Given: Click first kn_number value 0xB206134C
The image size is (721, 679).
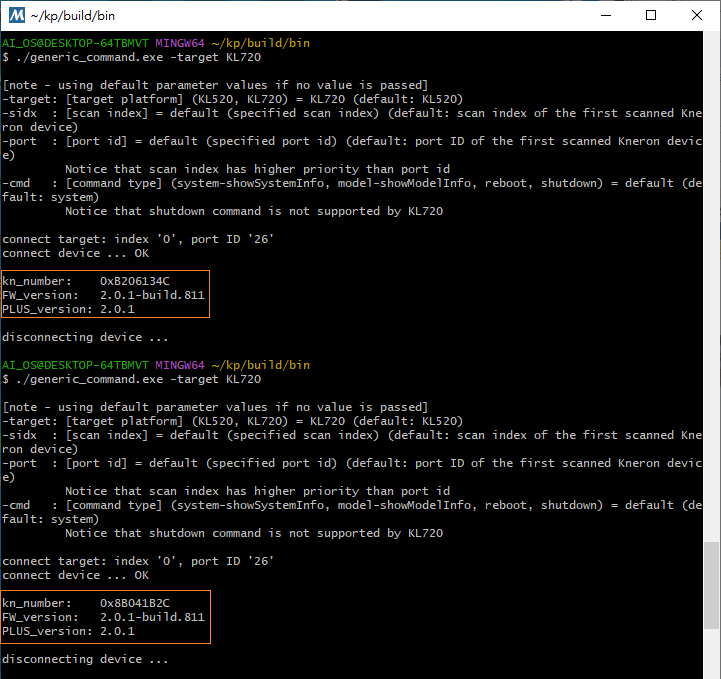Looking at the screenshot, I should (135, 281).
